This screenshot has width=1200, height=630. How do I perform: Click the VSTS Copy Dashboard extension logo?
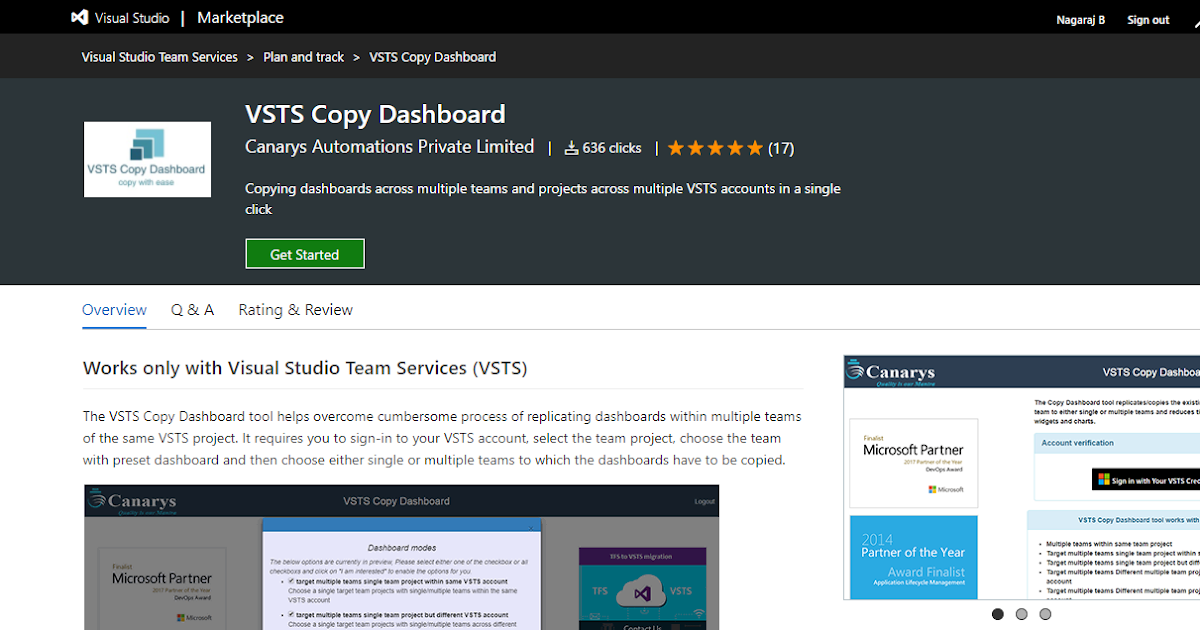coord(147,159)
